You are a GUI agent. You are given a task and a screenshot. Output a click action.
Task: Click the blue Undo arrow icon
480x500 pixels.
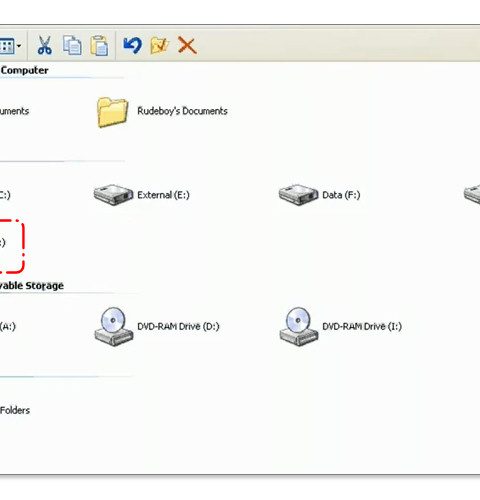click(132, 45)
